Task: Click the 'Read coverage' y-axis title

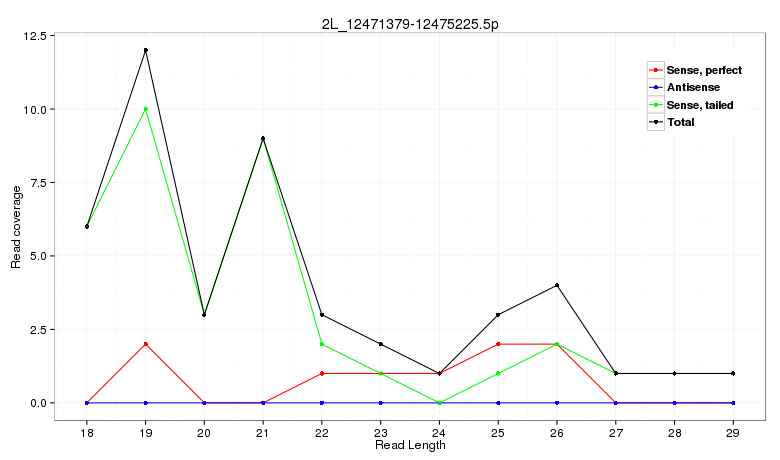Action: click(x=16, y=227)
